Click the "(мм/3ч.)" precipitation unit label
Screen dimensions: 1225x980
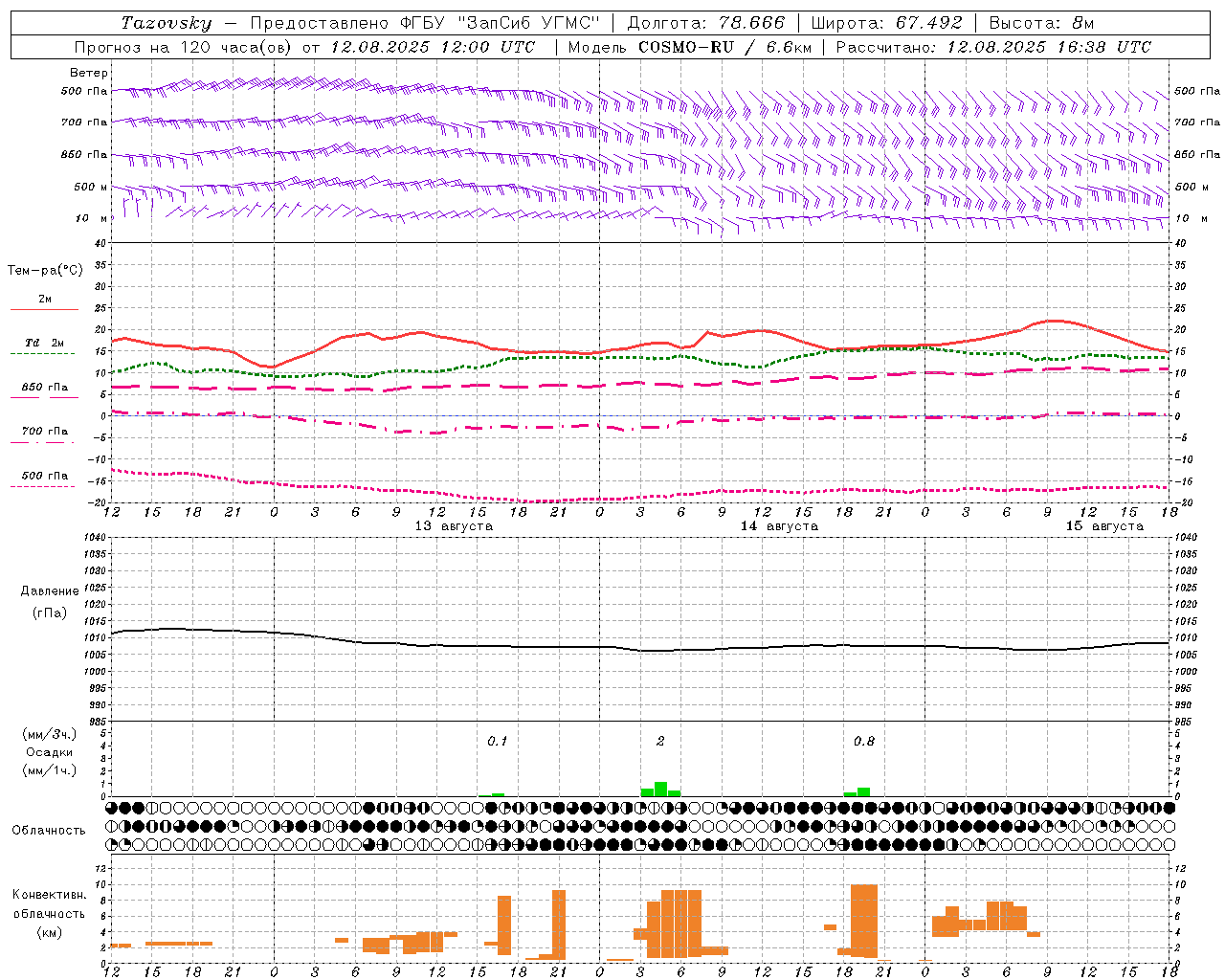pos(49,735)
